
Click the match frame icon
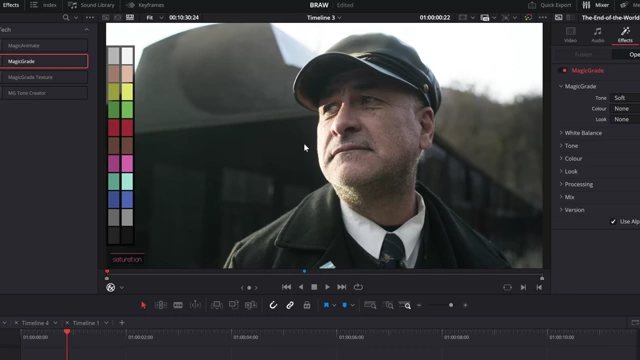click(507, 287)
